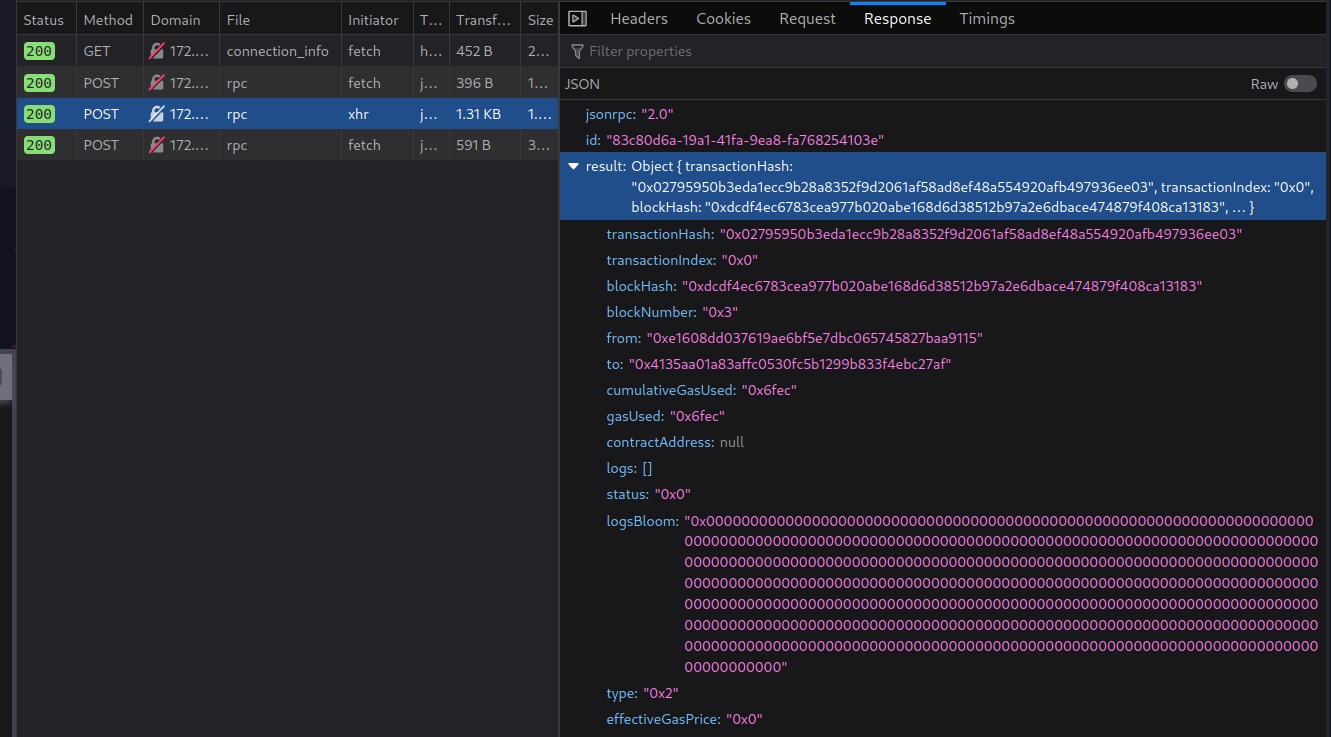This screenshot has height=737, width=1331.
Task: Collapse the result object disclosure triangle
Action: pos(573,166)
